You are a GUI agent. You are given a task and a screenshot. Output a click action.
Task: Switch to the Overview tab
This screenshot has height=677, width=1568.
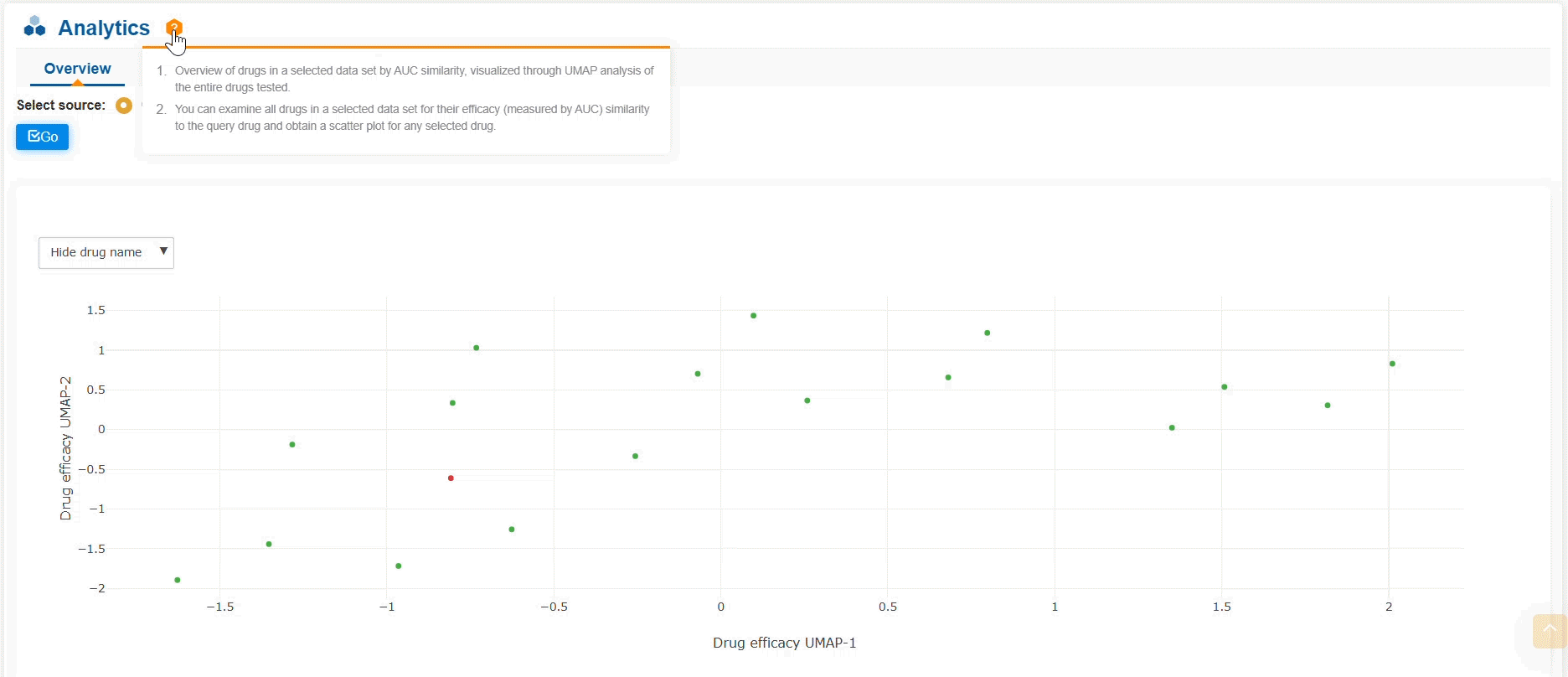tap(77, 69)
